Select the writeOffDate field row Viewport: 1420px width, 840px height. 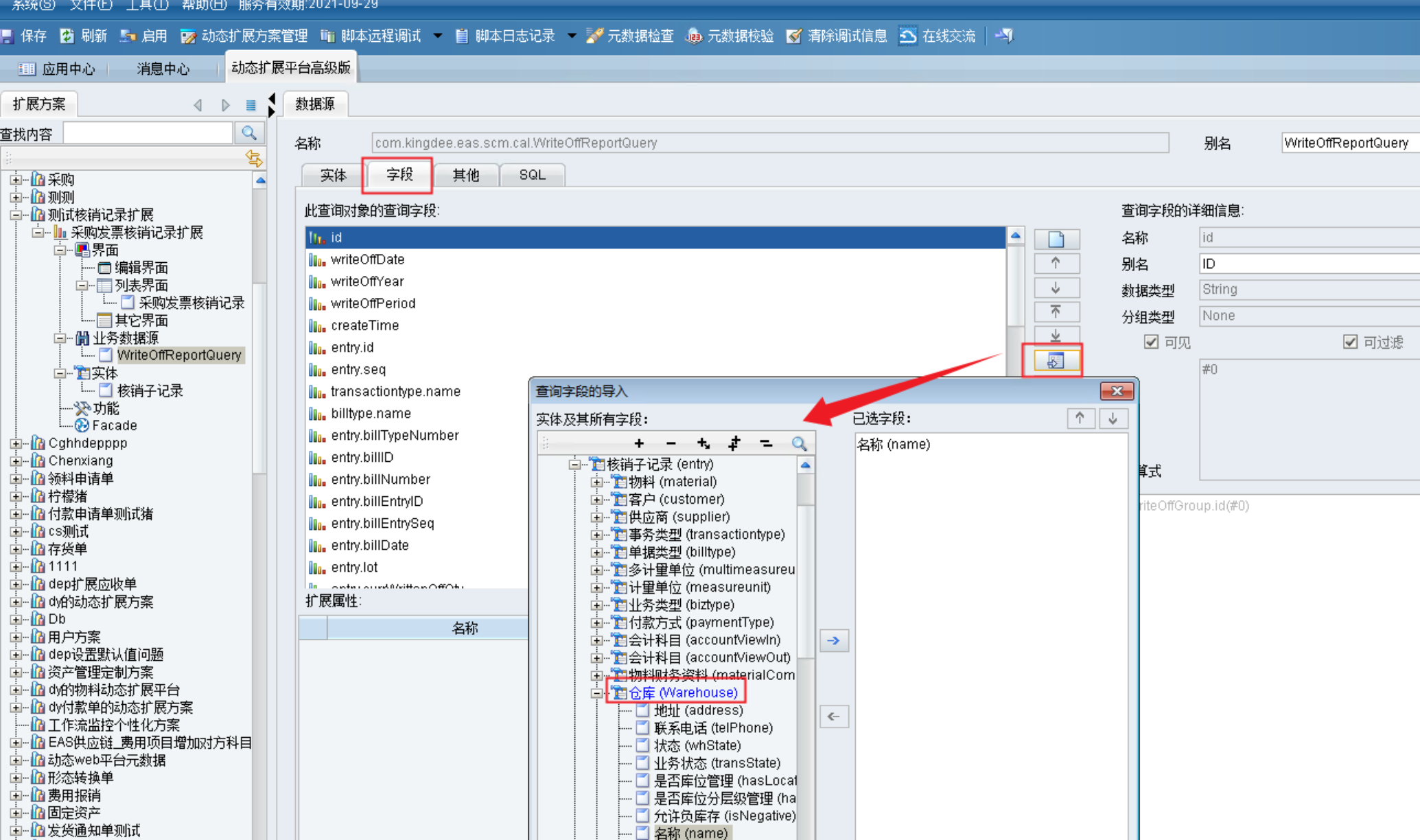[x=368, y=259]
